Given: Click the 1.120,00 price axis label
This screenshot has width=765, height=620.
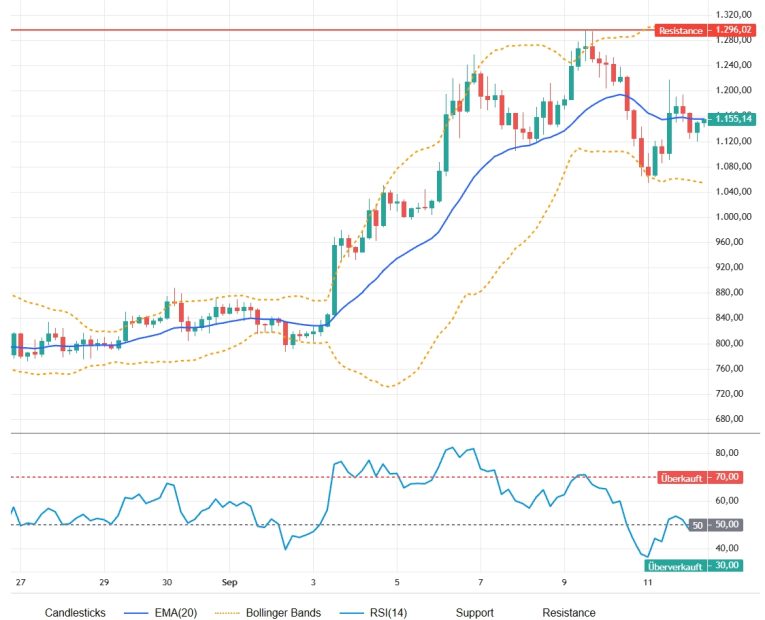Looking at the screenshot, I should click(732, 141).
